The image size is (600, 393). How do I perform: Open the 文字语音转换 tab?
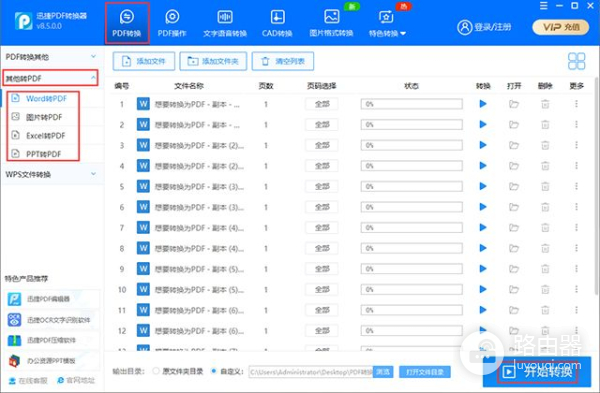[225, 23]
